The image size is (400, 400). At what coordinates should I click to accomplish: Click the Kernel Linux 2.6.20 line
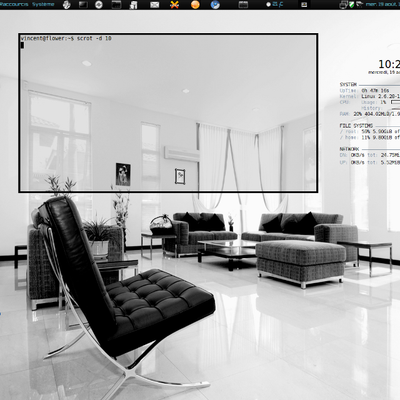(370, 96)
